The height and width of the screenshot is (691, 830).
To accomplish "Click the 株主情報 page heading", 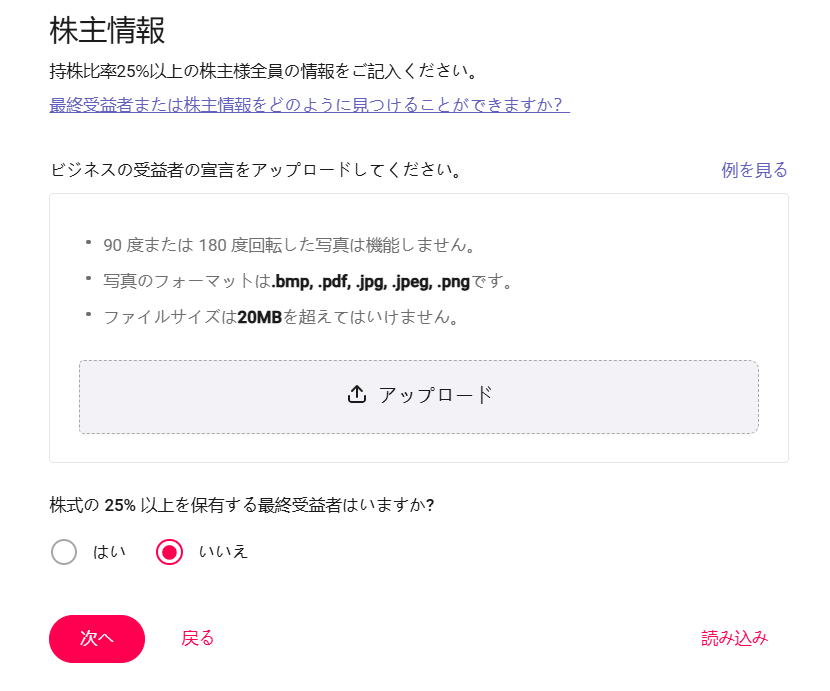I will pyautogui.click(x=107, y=30).
